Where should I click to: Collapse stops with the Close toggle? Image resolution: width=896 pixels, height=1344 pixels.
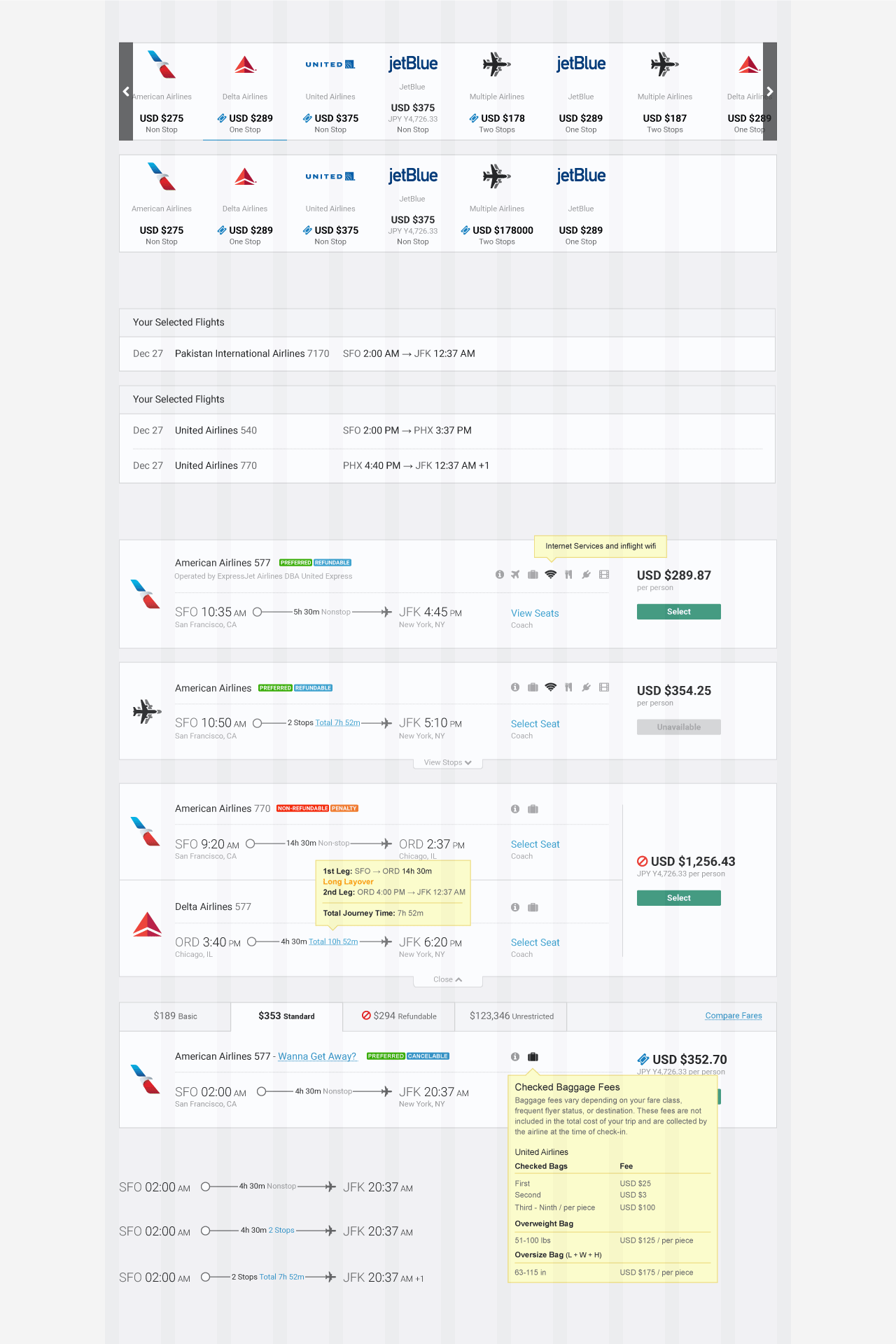click(x=448, y=979)
